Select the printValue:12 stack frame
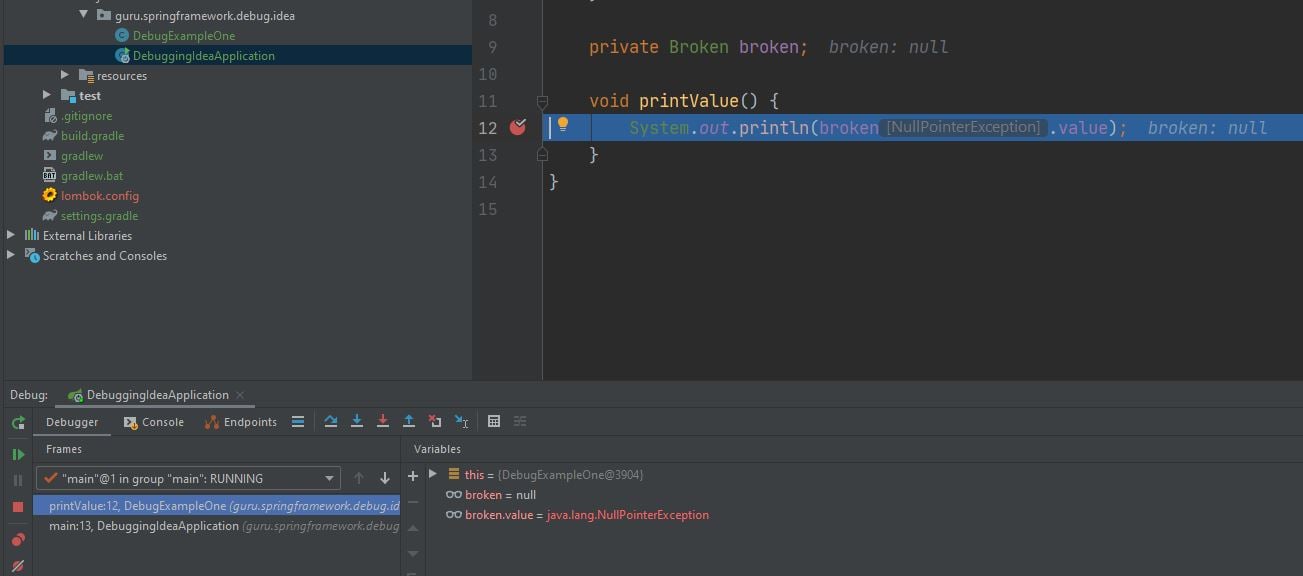The height and width of the screenshot is (576, 1303). [x=217, y=506]
